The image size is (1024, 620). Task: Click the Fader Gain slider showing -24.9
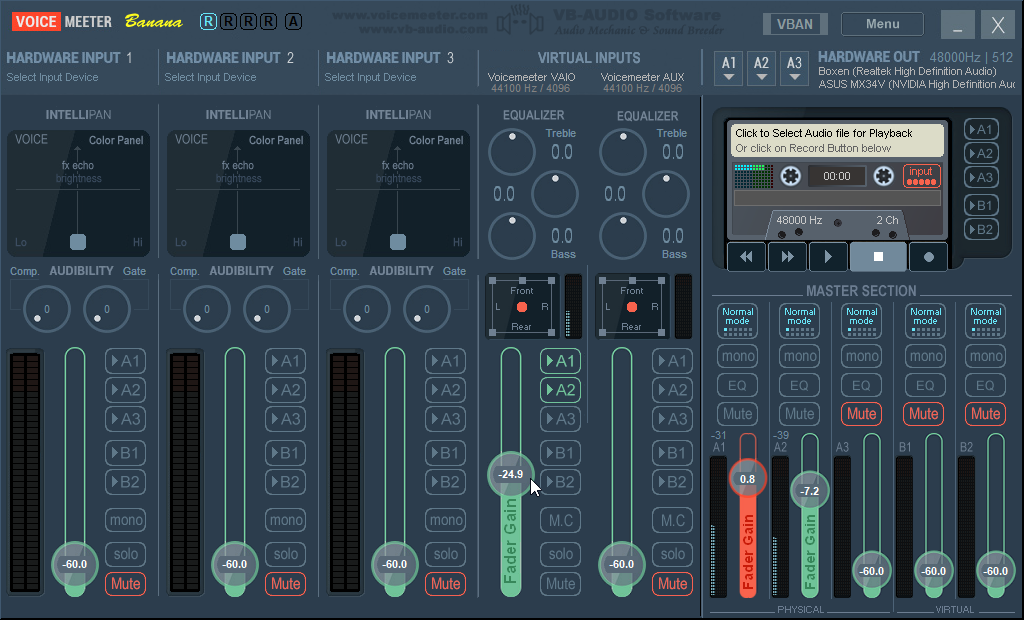[x=510, y=475]
